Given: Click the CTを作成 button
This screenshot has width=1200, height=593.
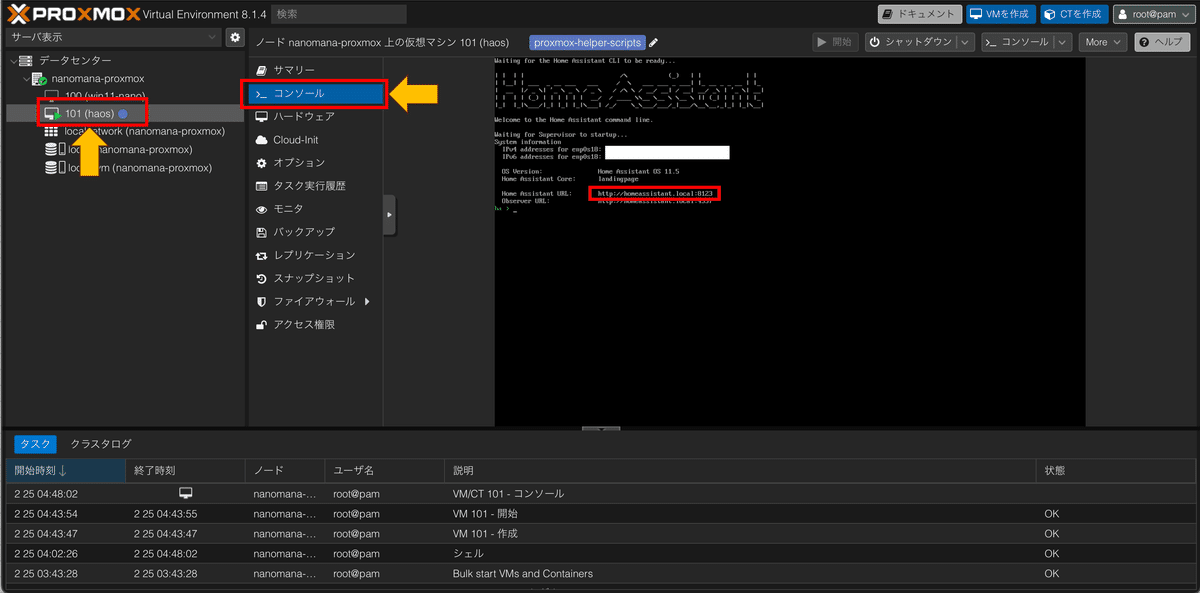Looking at the screenshot, I should (x=1074, y=14).
